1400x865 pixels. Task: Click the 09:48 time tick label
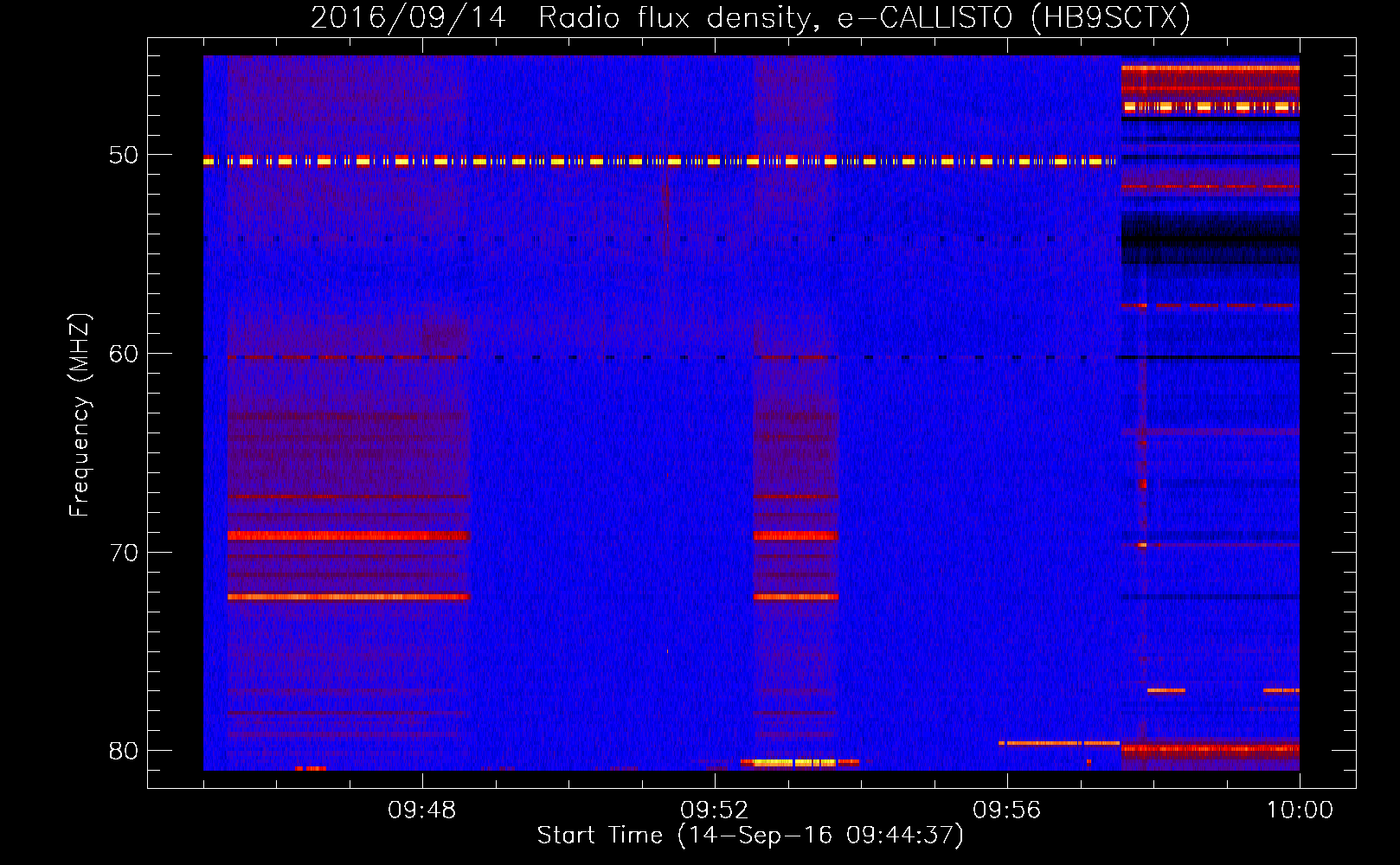point(421,811)
